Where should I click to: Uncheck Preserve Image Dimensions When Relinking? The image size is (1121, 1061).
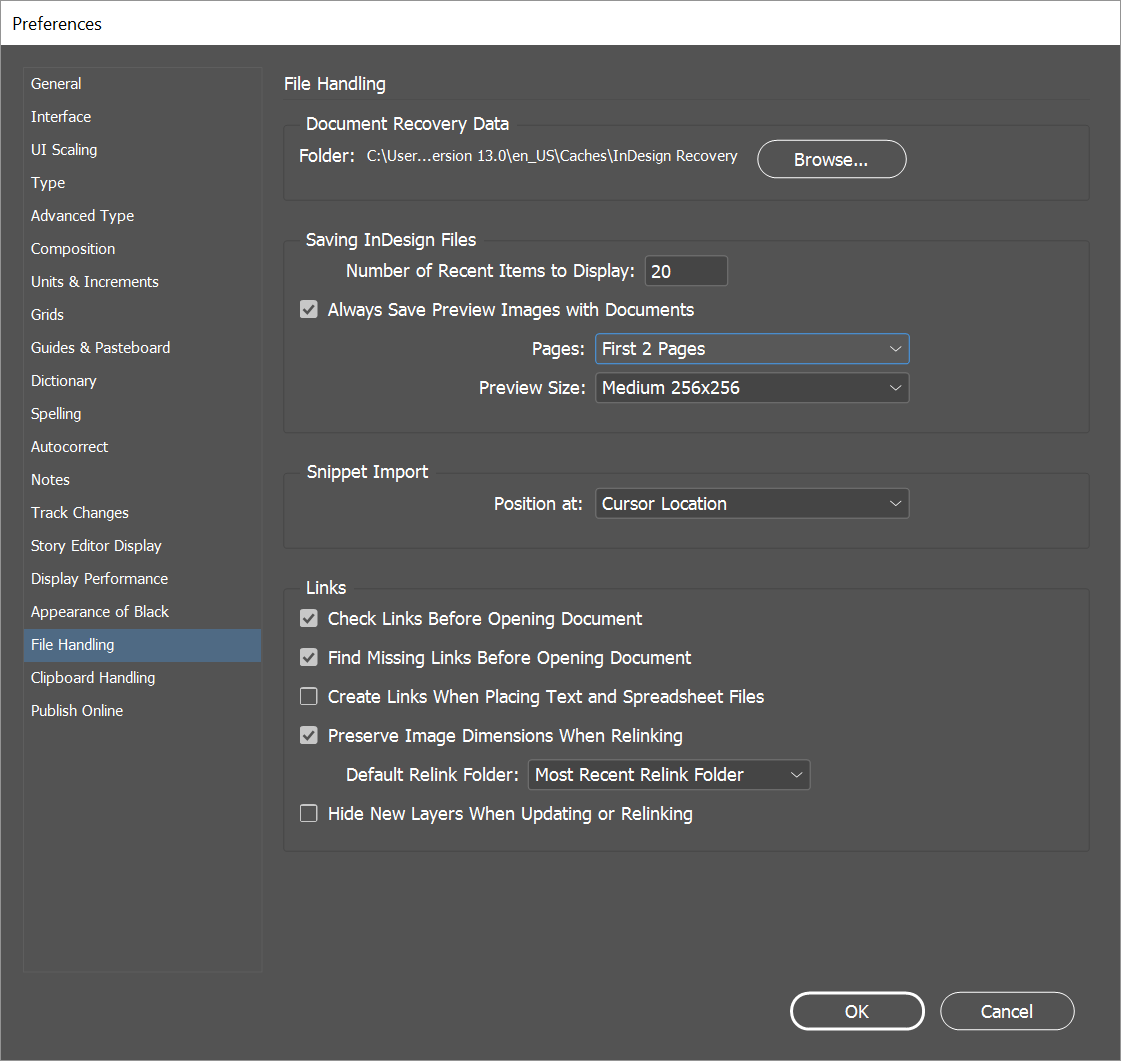309,736
